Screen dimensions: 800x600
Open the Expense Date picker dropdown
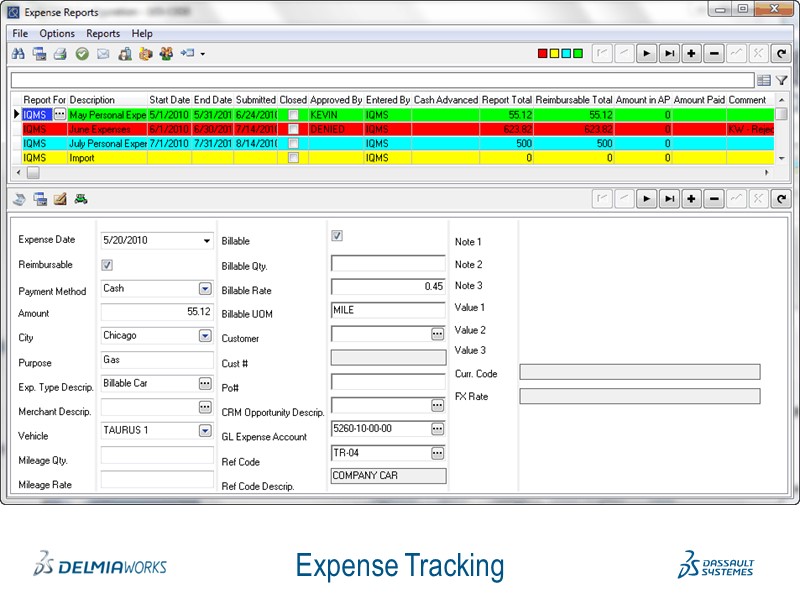click(207, 241)
